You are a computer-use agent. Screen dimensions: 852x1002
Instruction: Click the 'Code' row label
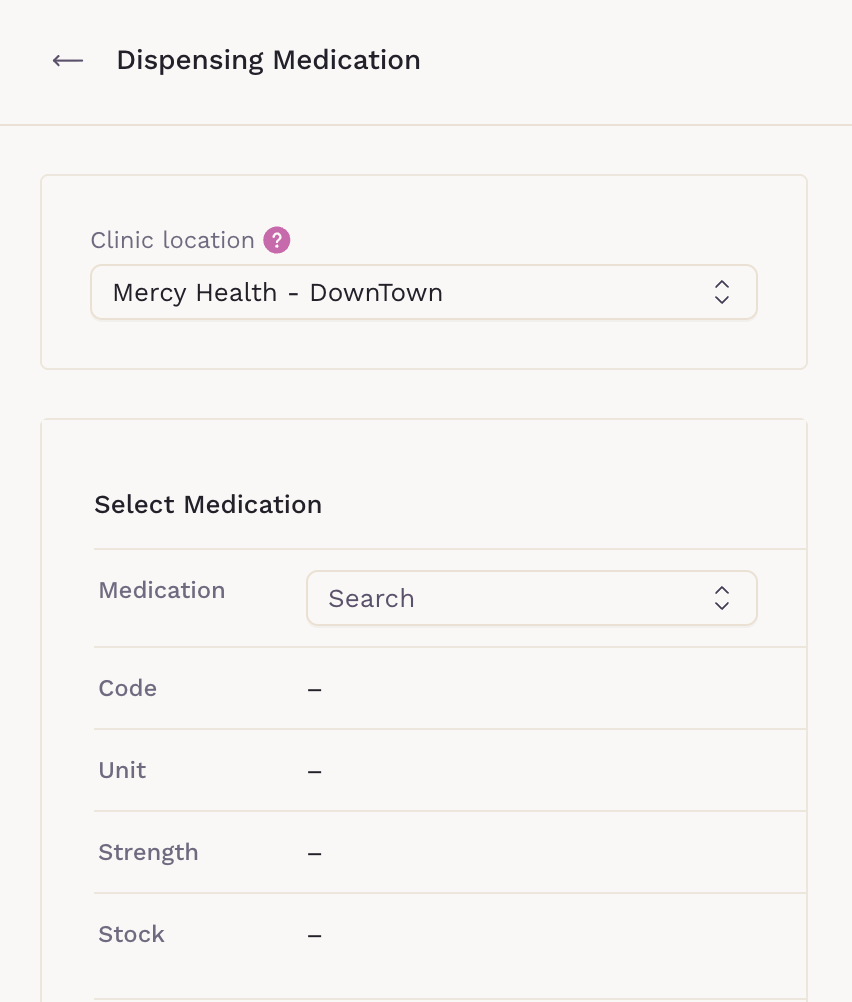tap(127, 688)
